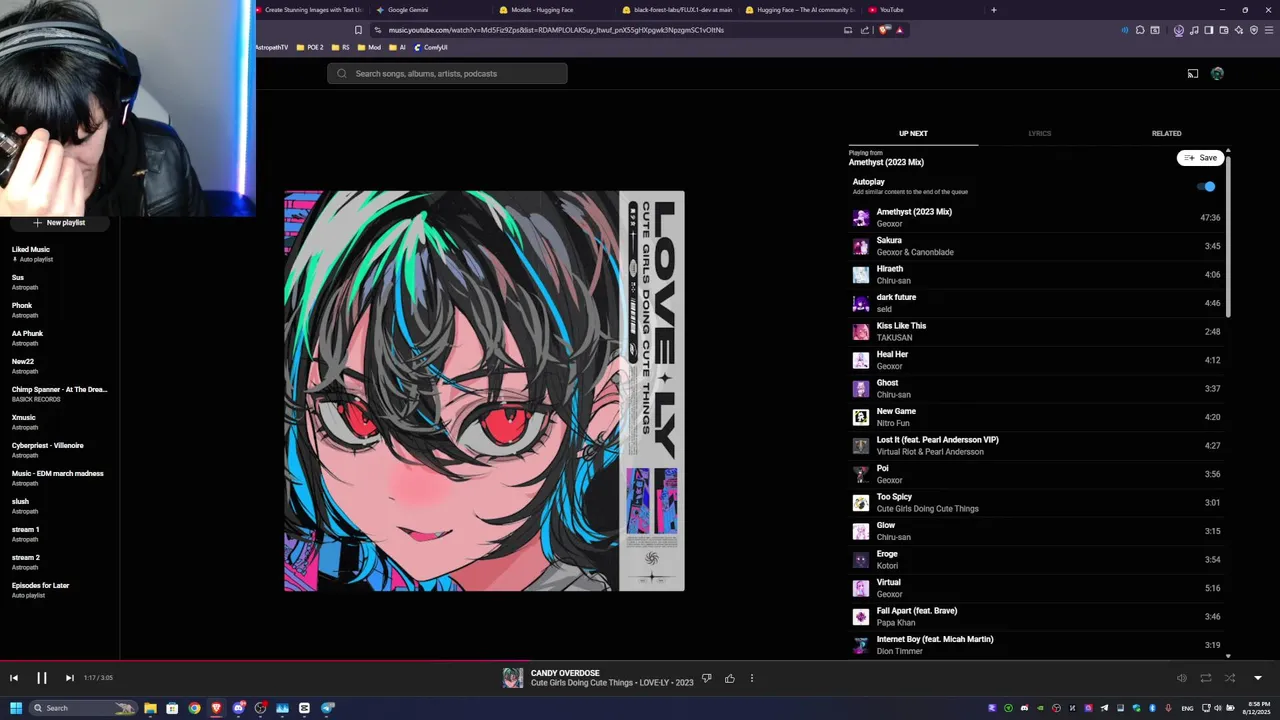Open Google Chrome from taskbar
The image size is (1280, 720).
[194, 708]
